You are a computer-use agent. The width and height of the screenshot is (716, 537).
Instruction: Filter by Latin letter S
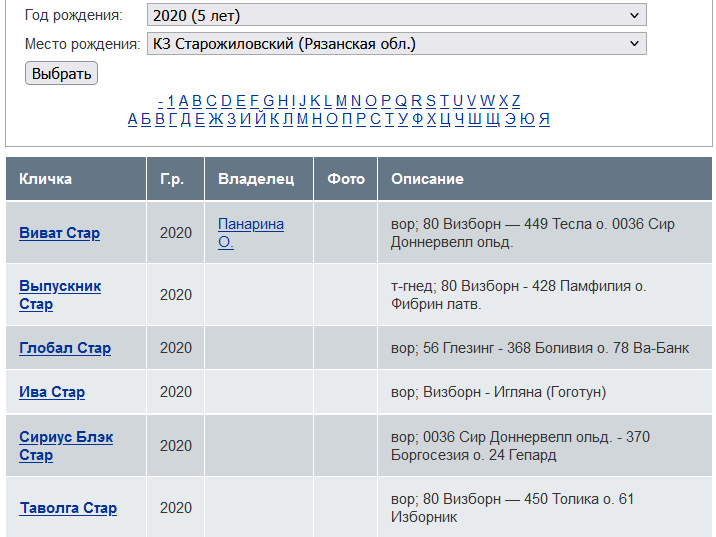[431, 100]
